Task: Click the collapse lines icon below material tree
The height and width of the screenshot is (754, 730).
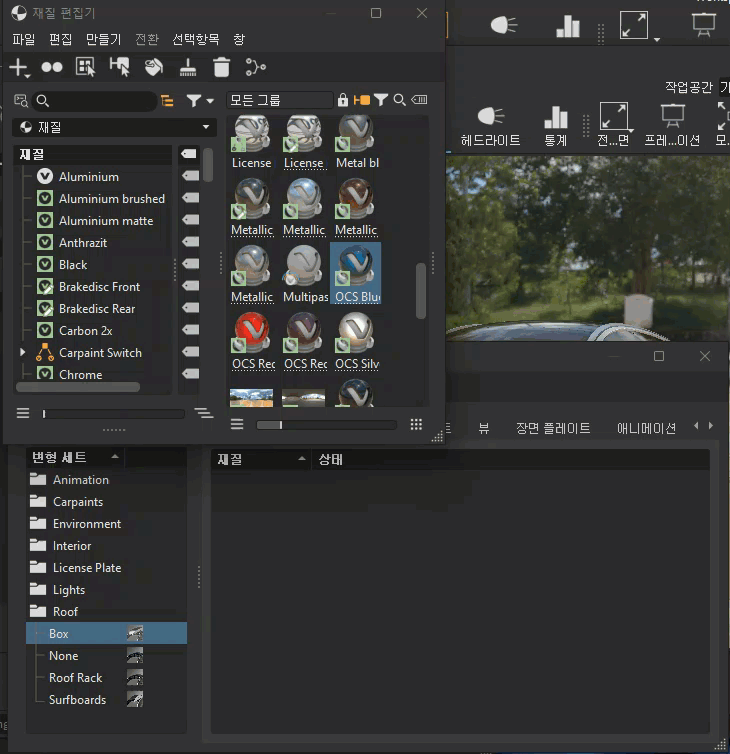Action: coord(23,413)
